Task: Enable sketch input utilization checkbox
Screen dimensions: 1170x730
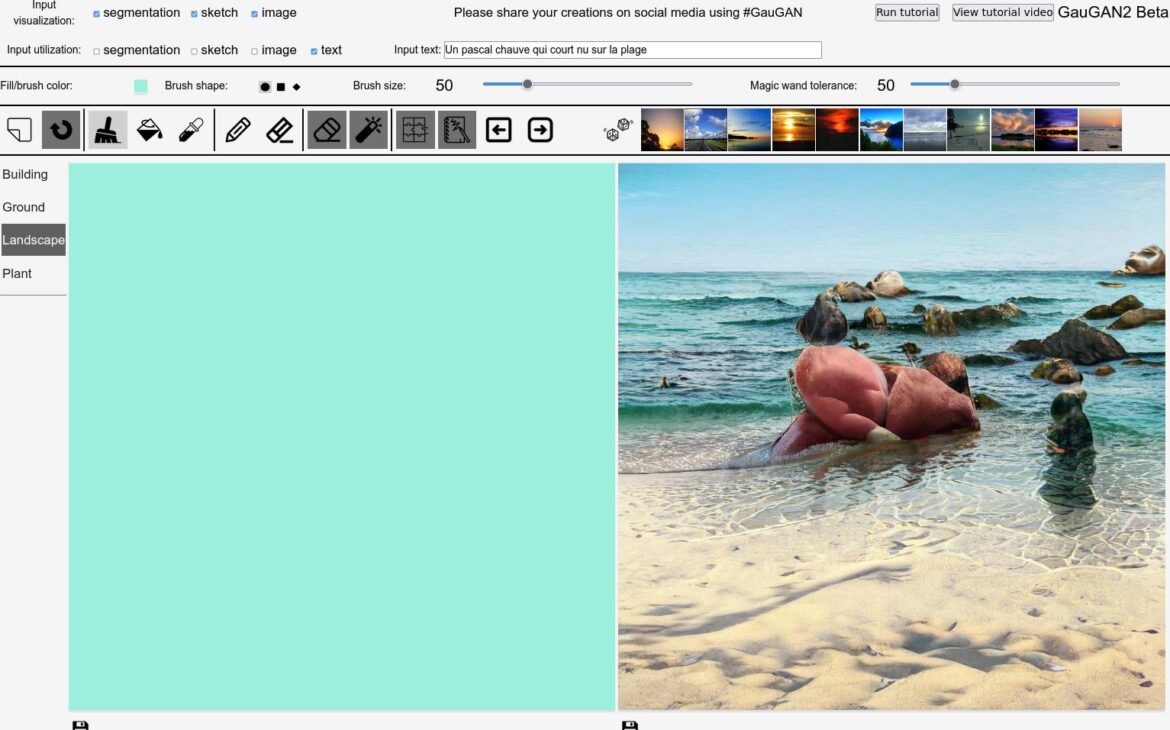Action: click(194, 51)
